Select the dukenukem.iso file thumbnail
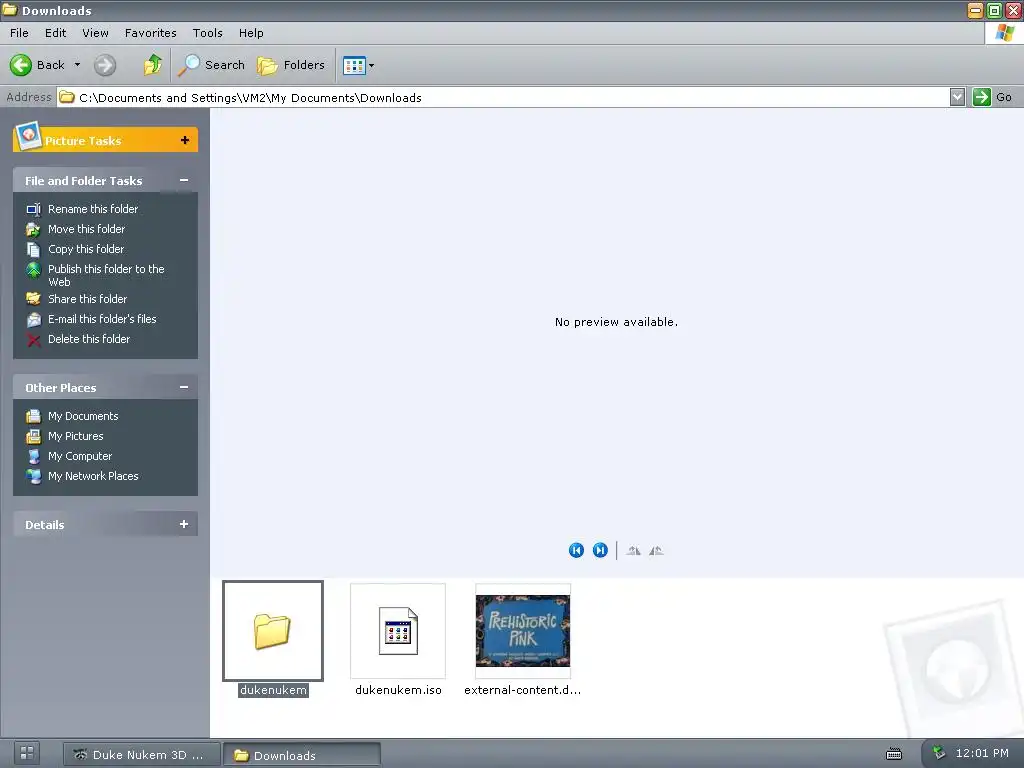 [398, 631]
